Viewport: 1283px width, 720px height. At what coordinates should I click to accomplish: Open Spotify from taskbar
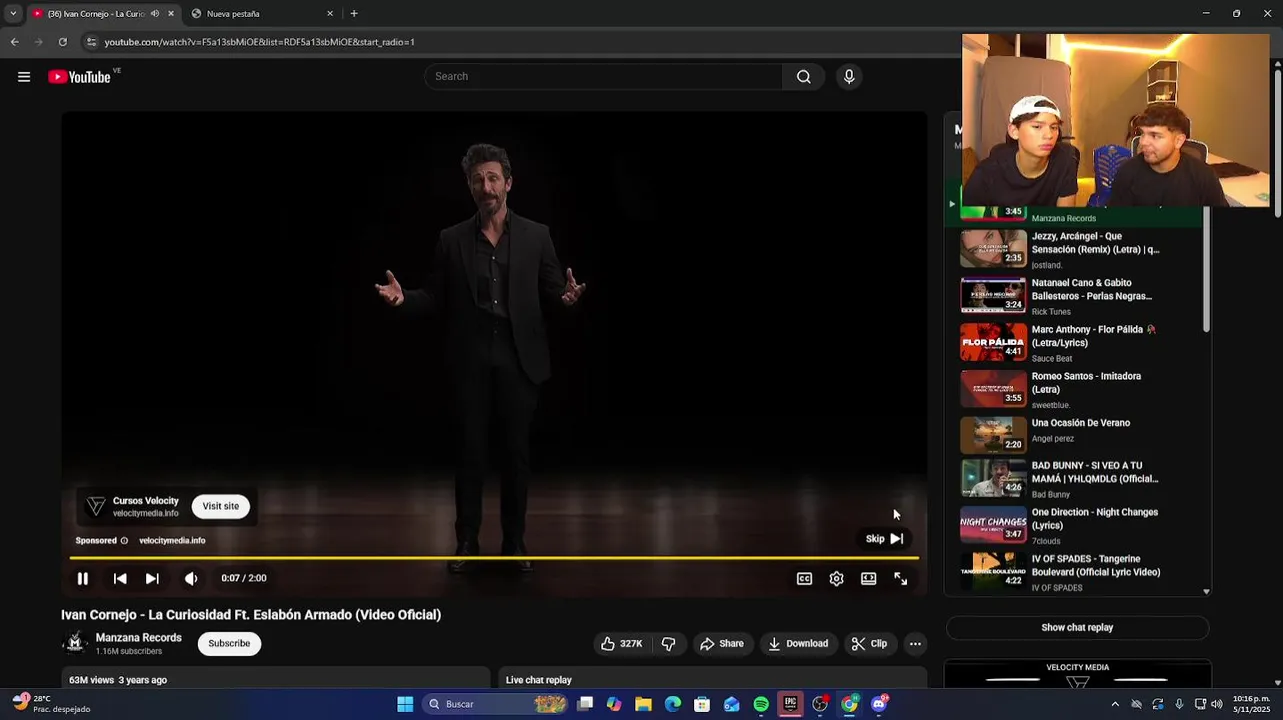tap(761, 704)
